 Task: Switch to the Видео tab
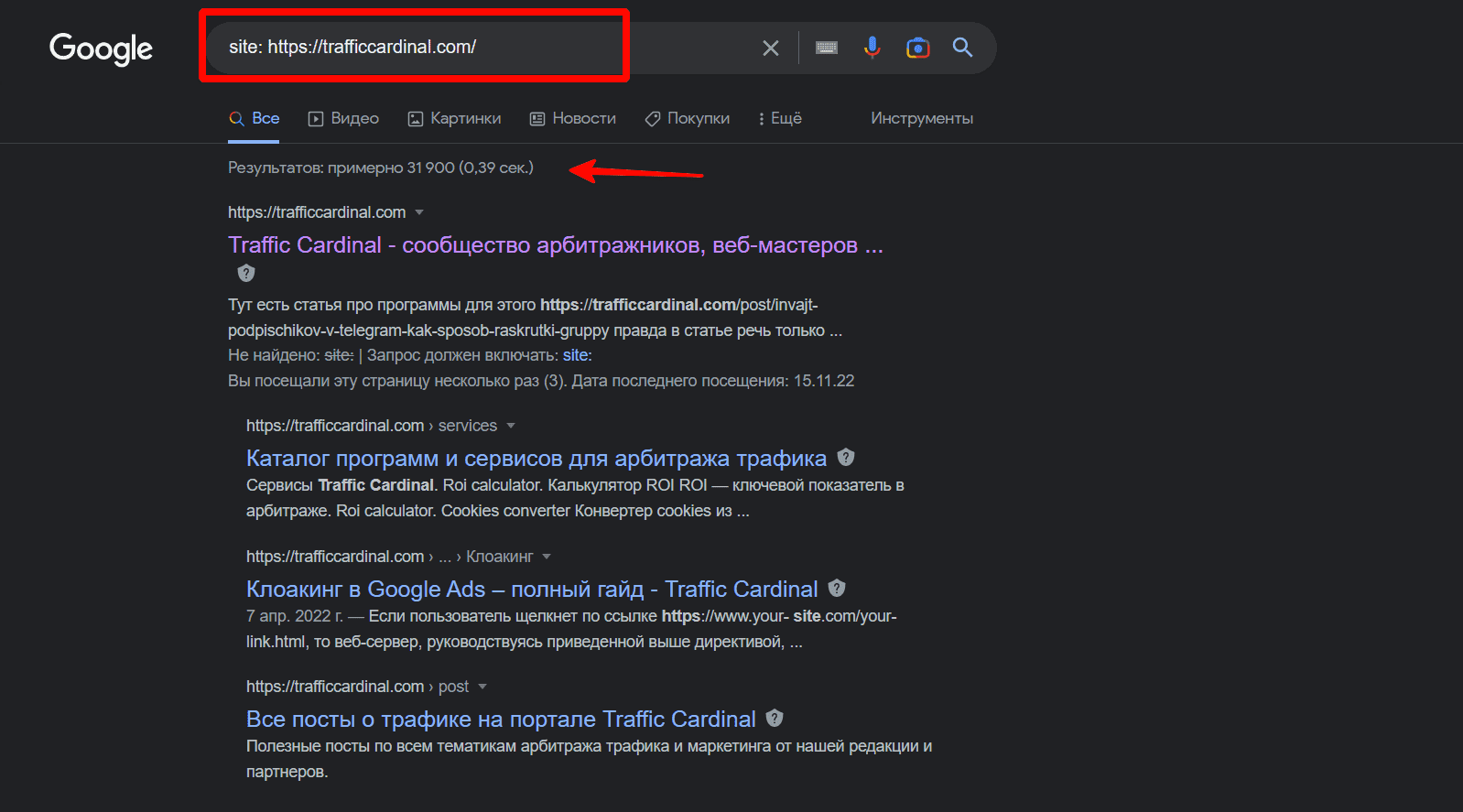pyautogui.click(x=343, y=119)
